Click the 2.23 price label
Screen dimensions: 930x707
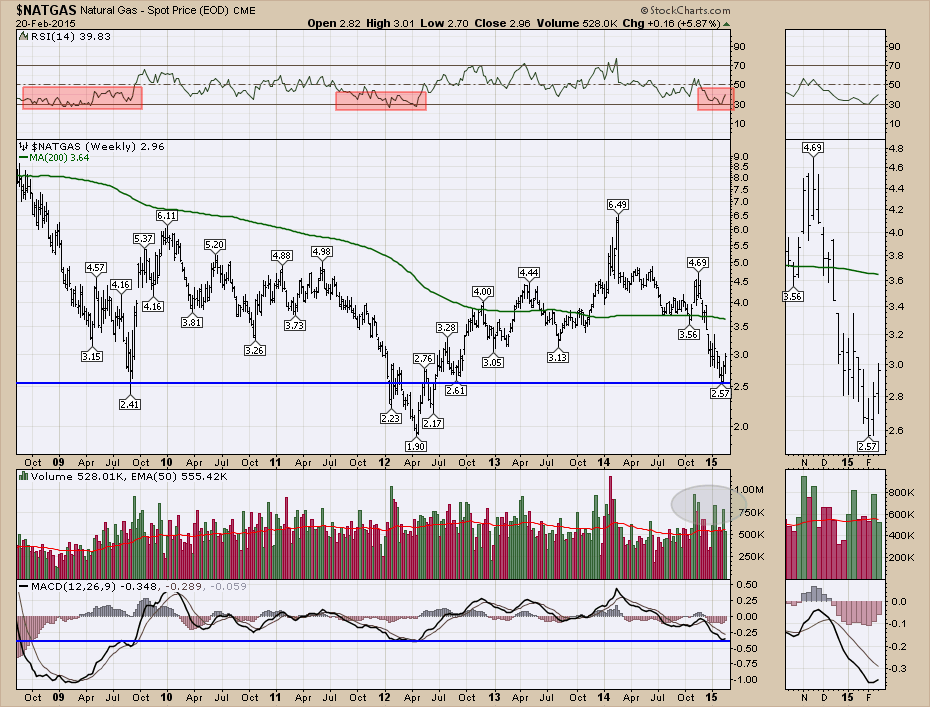[x=391, y=418]
